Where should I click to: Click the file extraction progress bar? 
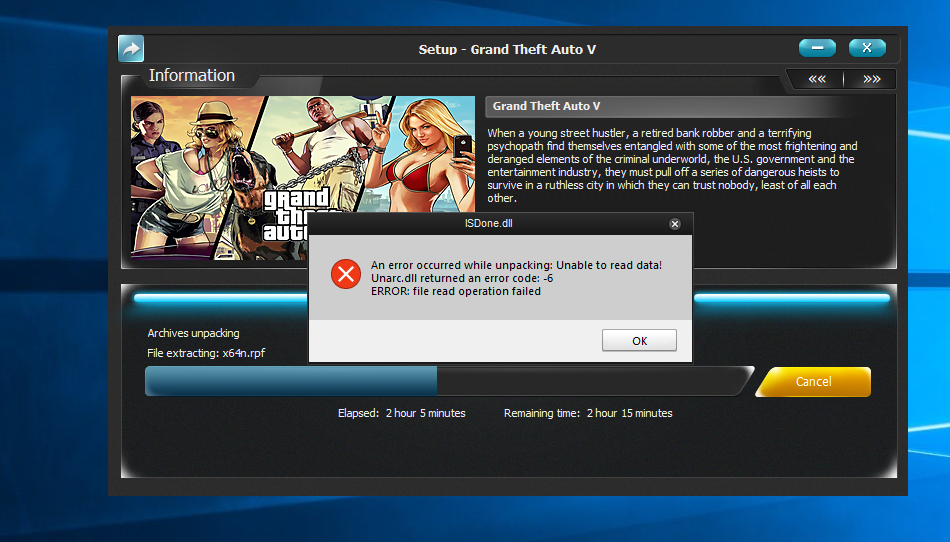(449, 381)
